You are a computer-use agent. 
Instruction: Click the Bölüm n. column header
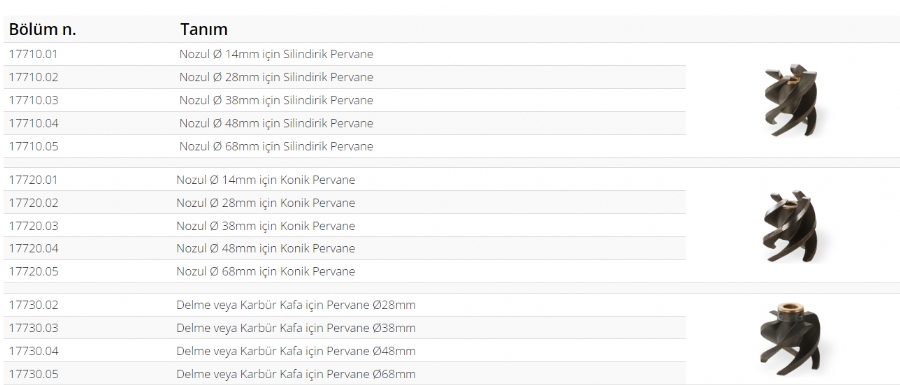42,29
